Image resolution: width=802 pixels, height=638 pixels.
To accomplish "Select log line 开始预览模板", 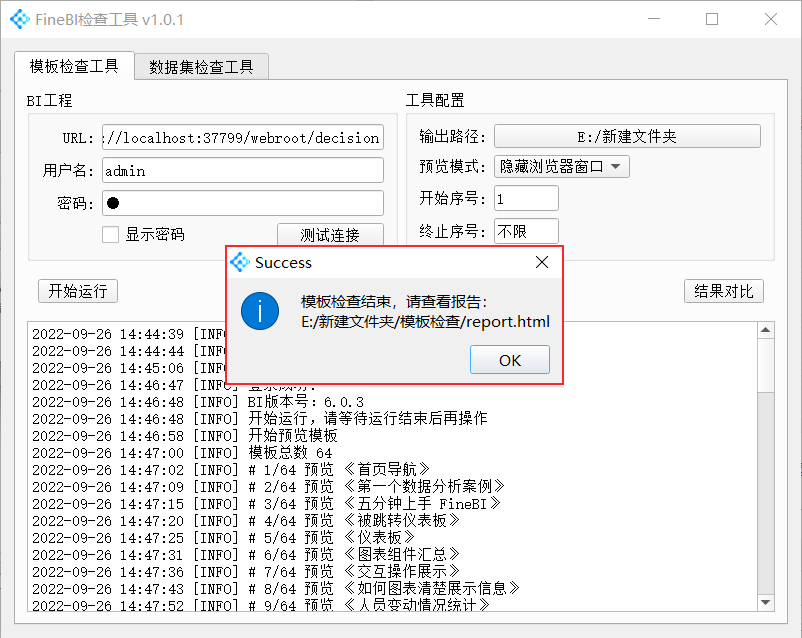I will (185, 436).
